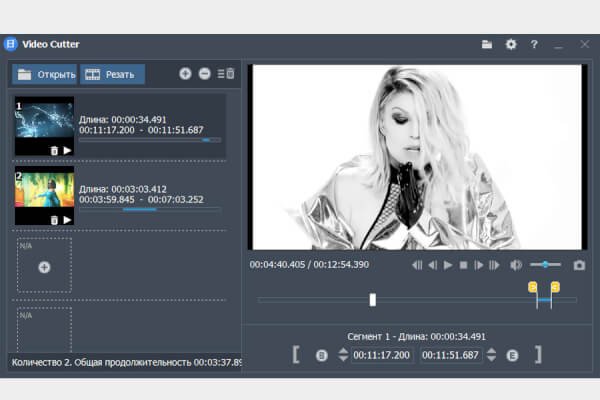
Task: Set segment end with right bracket
Action: coord(538,354)
